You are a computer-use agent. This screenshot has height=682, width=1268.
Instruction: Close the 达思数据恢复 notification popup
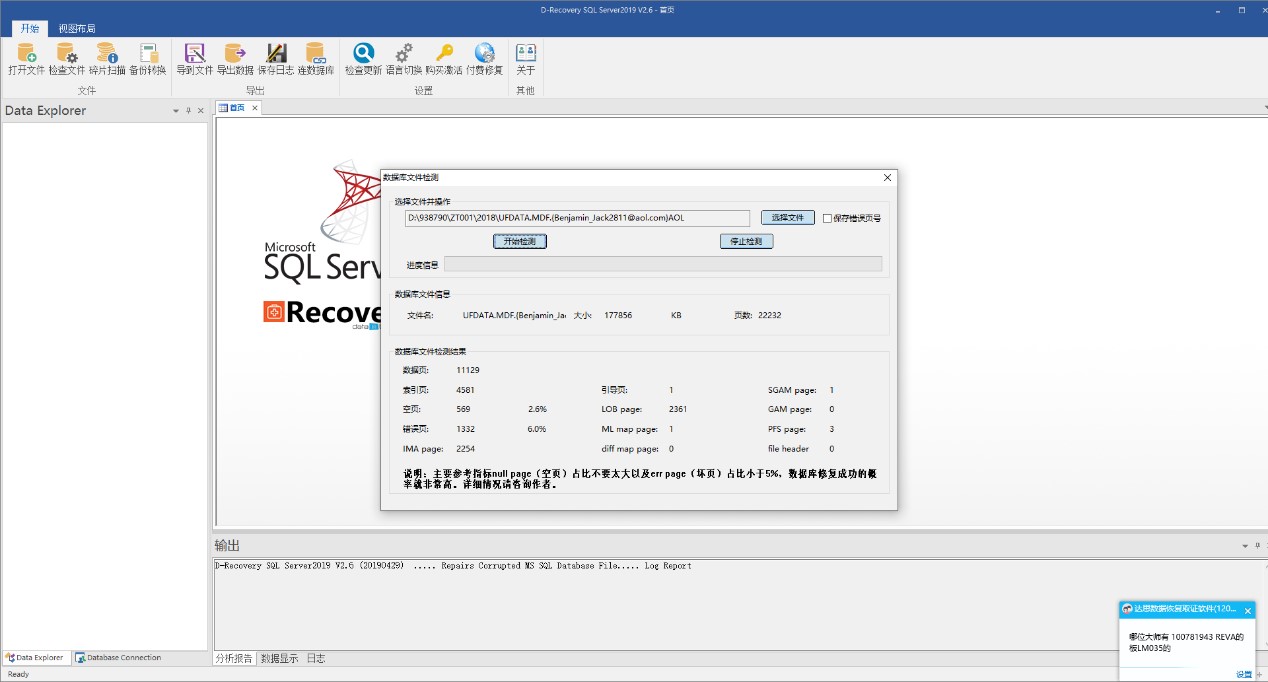coord(1248,610)
